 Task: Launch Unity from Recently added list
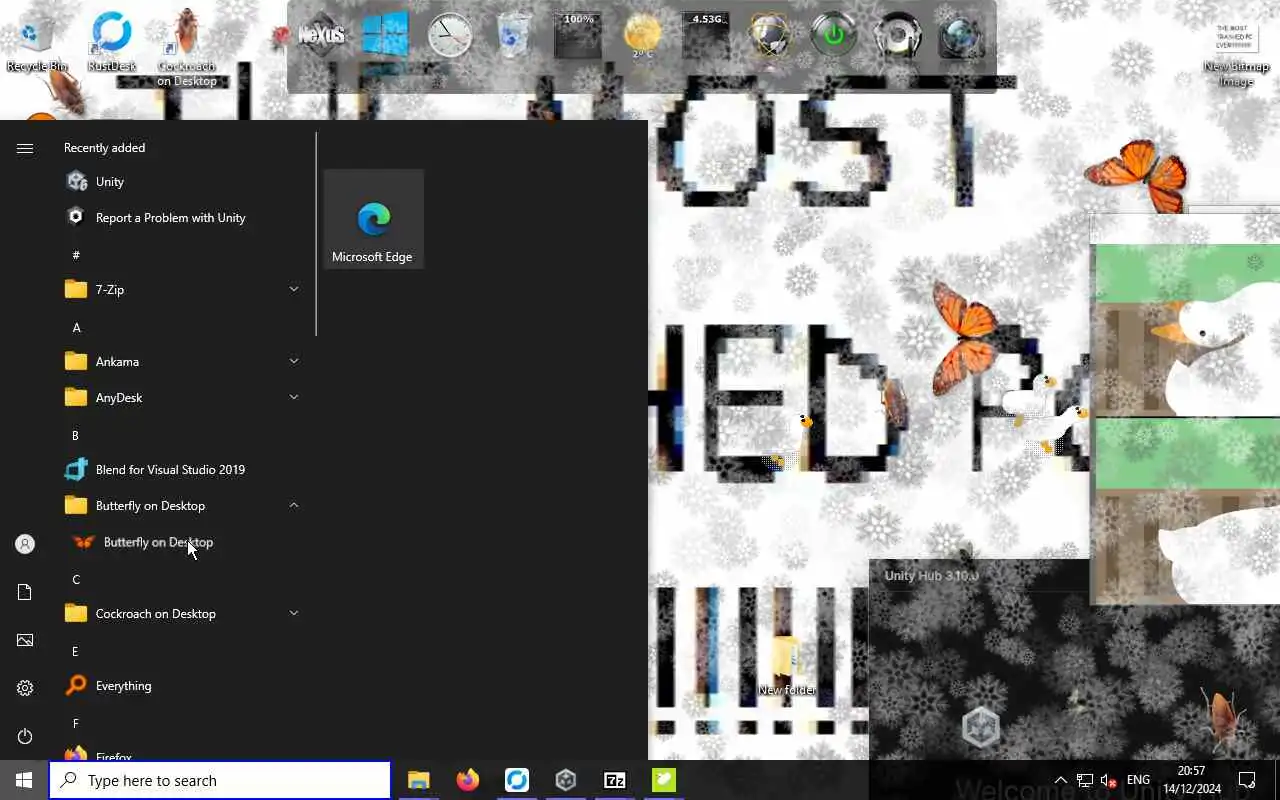coord(182,182)
